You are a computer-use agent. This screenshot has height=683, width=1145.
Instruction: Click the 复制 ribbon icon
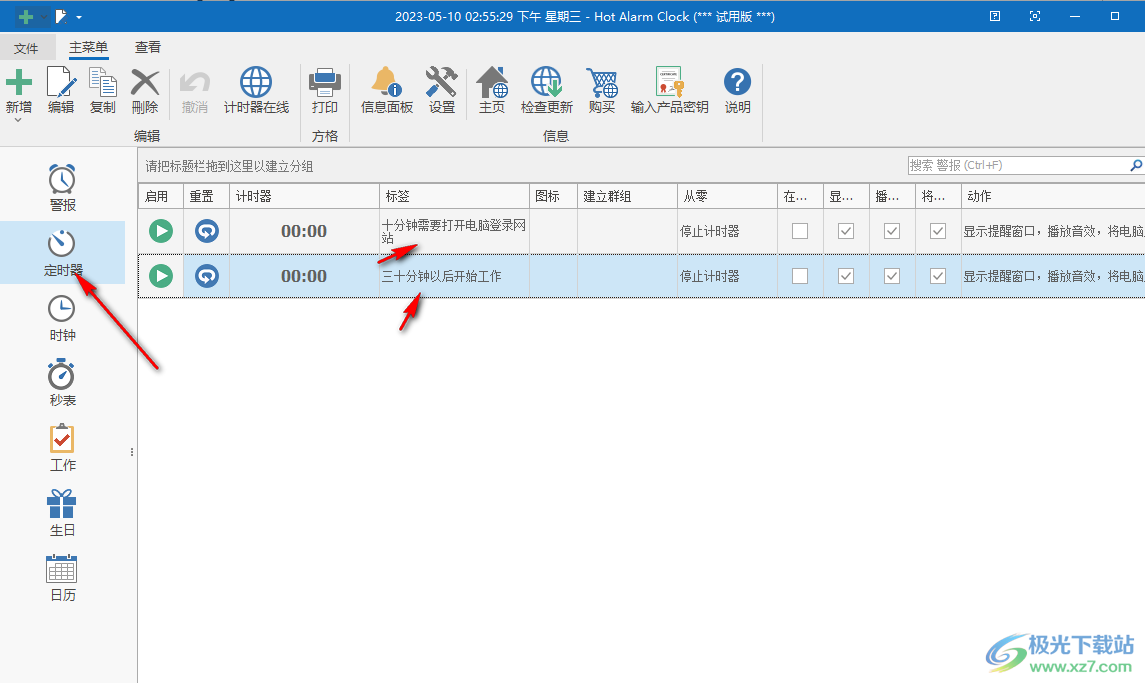(103, 83)
